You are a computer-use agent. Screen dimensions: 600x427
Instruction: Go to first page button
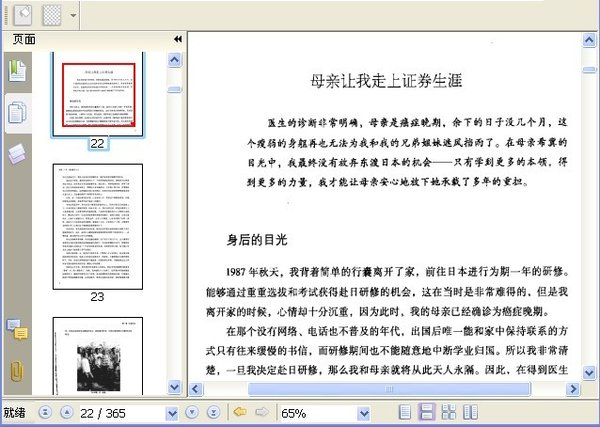coord(46,412)
